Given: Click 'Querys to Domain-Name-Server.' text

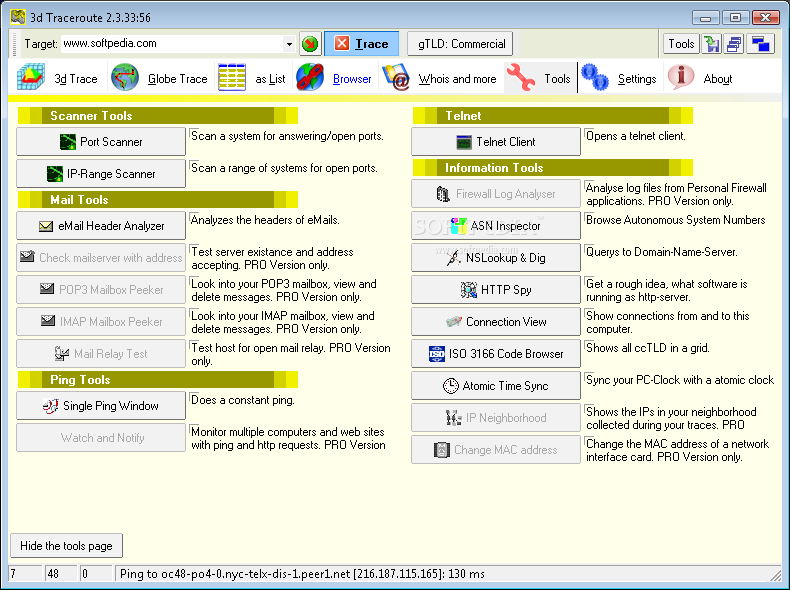Looking at the screenshot, I should pos(662,252).
